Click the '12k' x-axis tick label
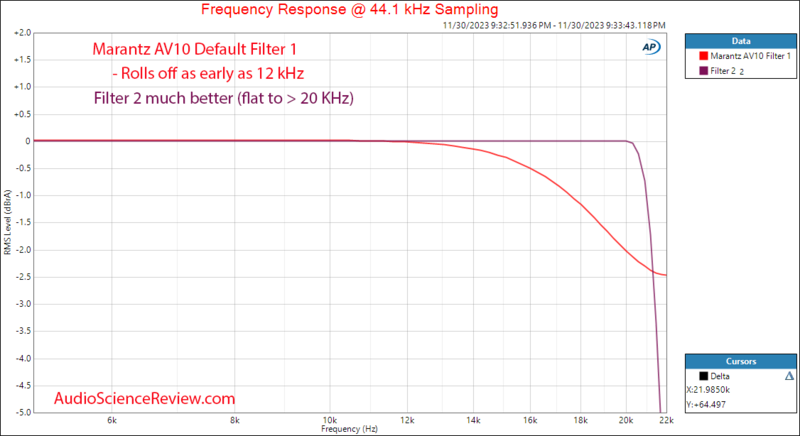800x436 pixels. coord(407,421)
